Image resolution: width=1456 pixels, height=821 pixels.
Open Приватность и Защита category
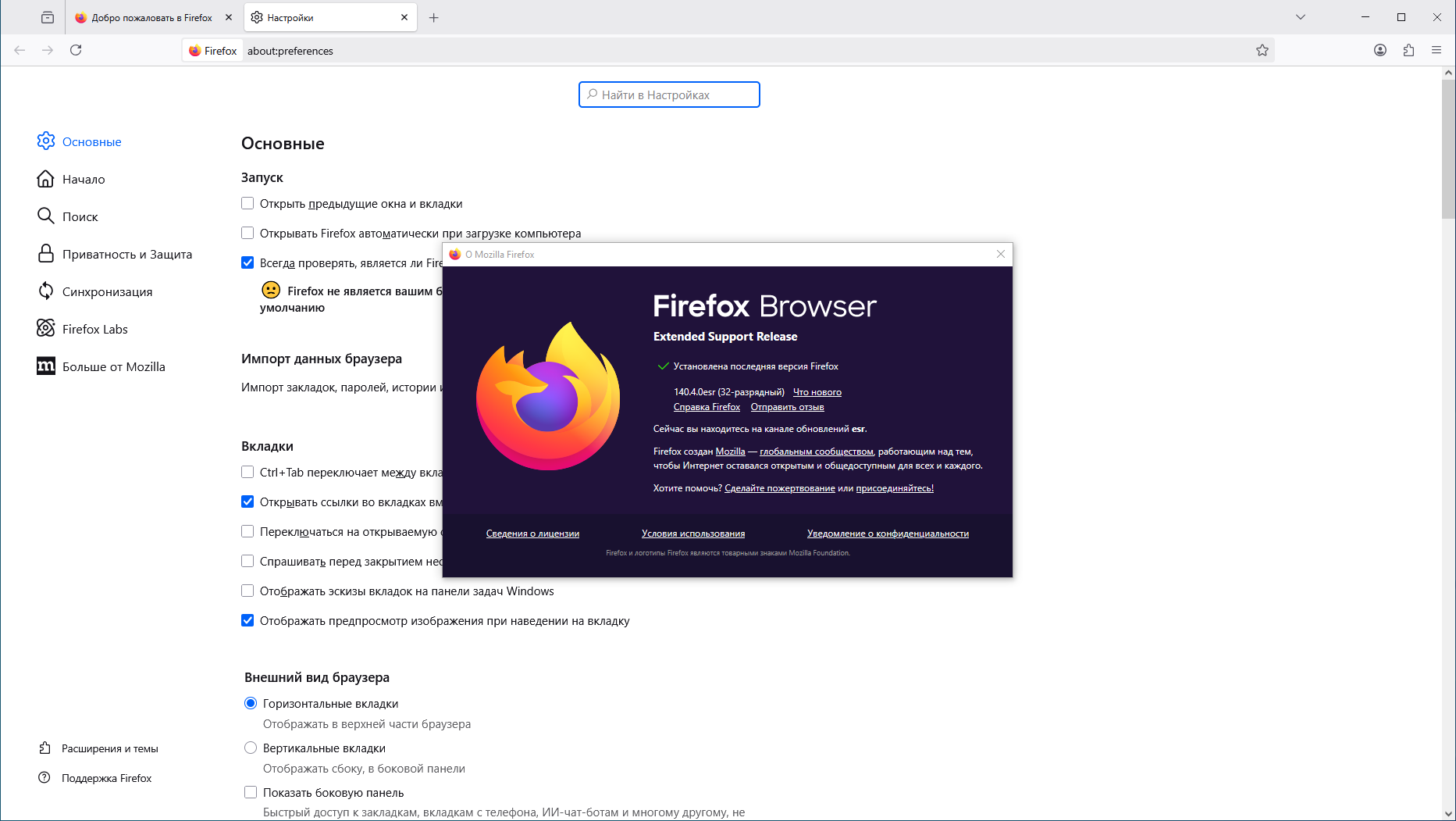114,254
